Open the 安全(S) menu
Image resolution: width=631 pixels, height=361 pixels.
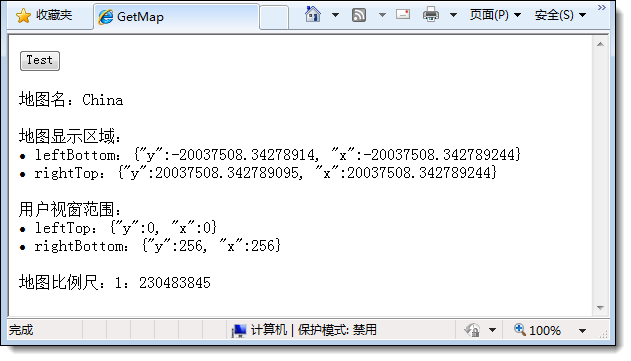[560, 15]
